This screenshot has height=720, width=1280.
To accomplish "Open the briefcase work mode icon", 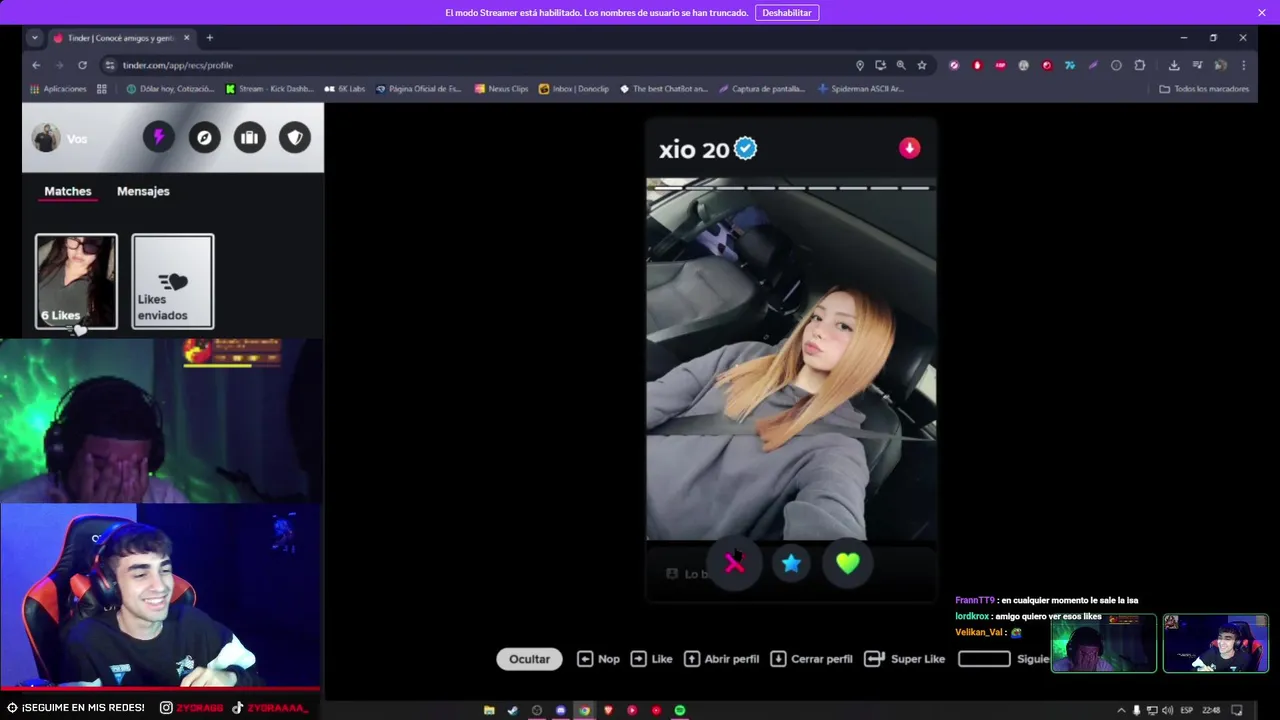I will tap(250, 137).
